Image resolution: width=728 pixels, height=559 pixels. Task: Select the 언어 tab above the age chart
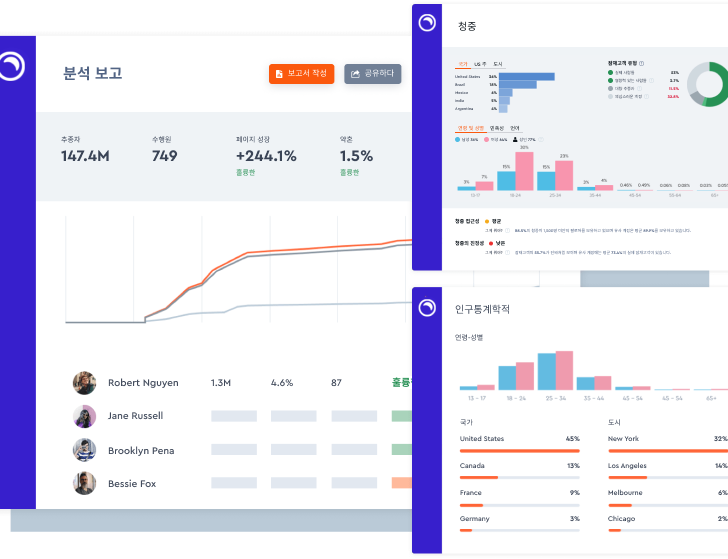[514, 128]
